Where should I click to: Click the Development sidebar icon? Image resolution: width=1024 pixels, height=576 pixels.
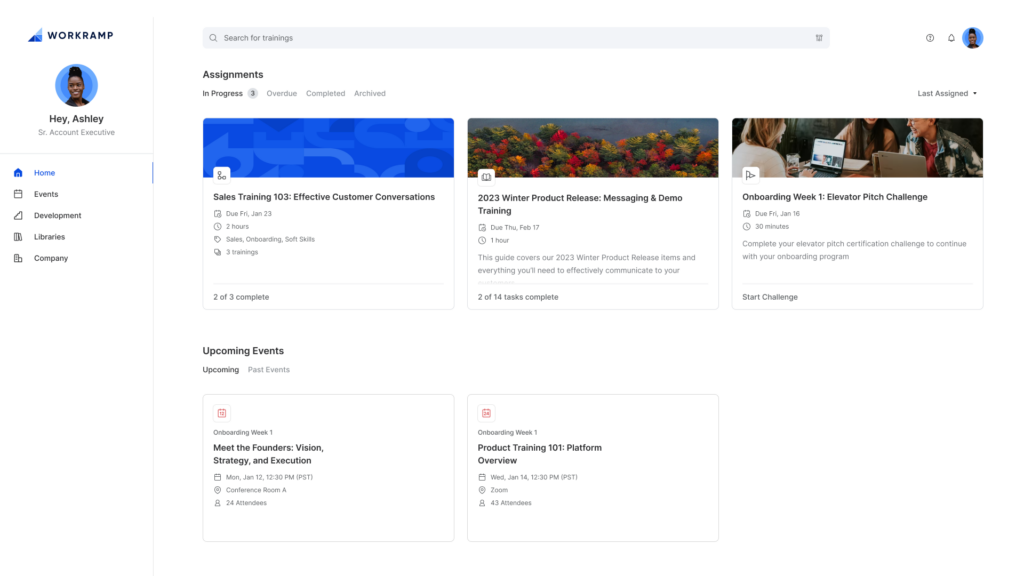pyautogui.click(x=18, y=216)
